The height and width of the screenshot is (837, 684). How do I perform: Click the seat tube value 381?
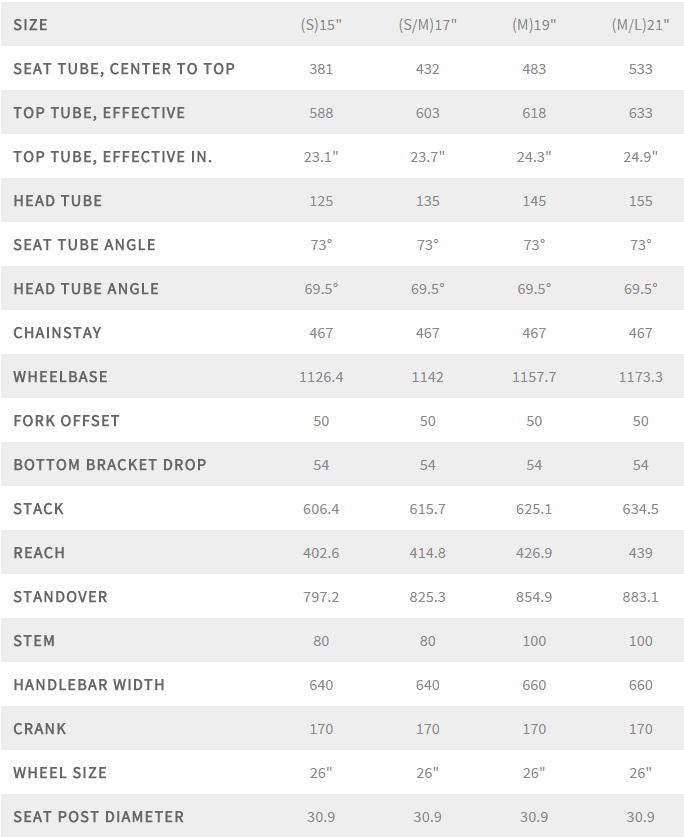pos(321,69)
